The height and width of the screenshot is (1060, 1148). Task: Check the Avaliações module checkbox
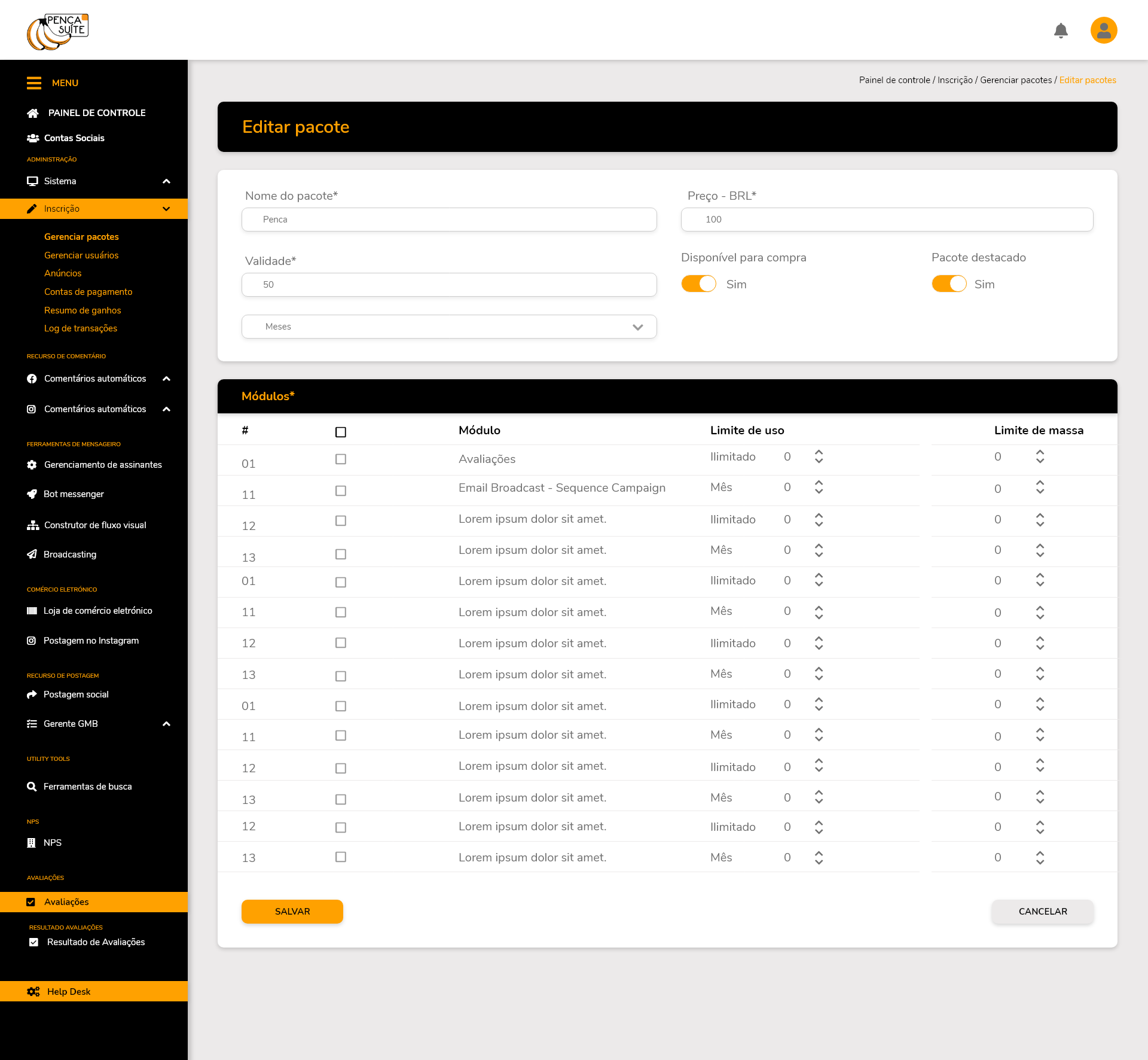(341, 459)
